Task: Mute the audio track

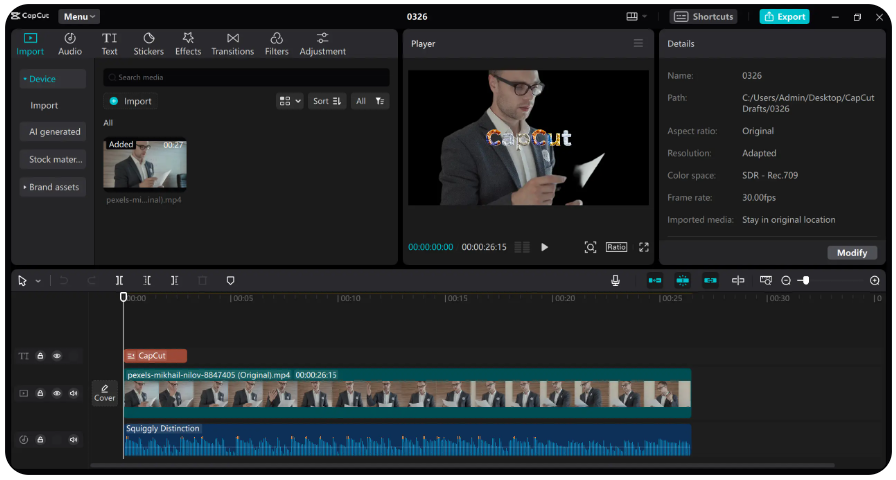Action: coord(73,439)
